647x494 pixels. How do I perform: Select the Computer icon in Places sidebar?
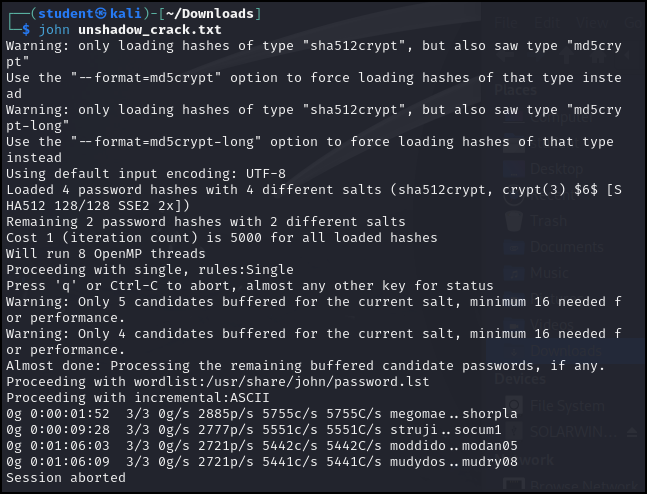click(514, 118)
